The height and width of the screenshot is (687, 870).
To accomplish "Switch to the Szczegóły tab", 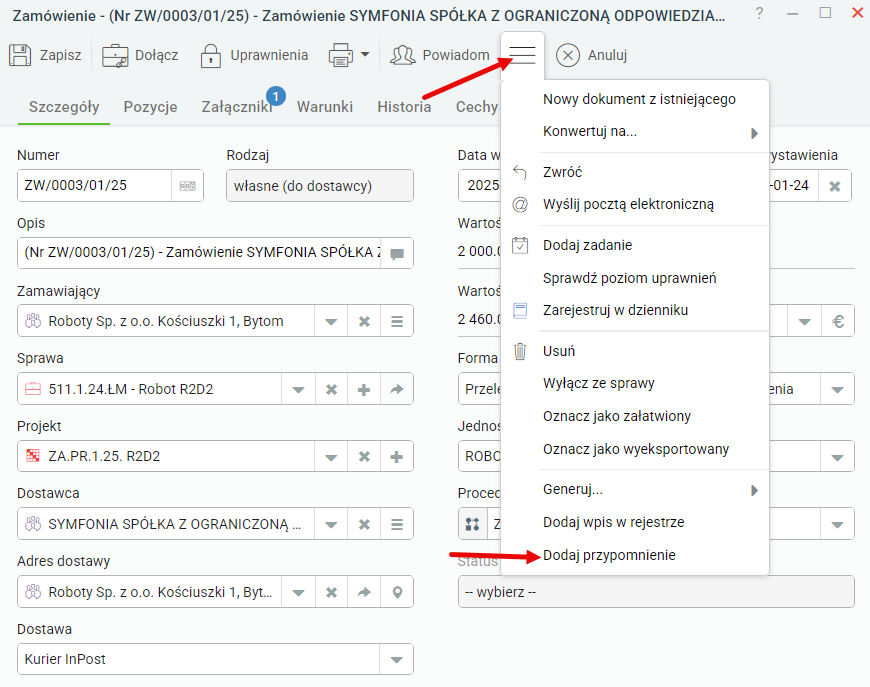I will click(x=64, y=107).
